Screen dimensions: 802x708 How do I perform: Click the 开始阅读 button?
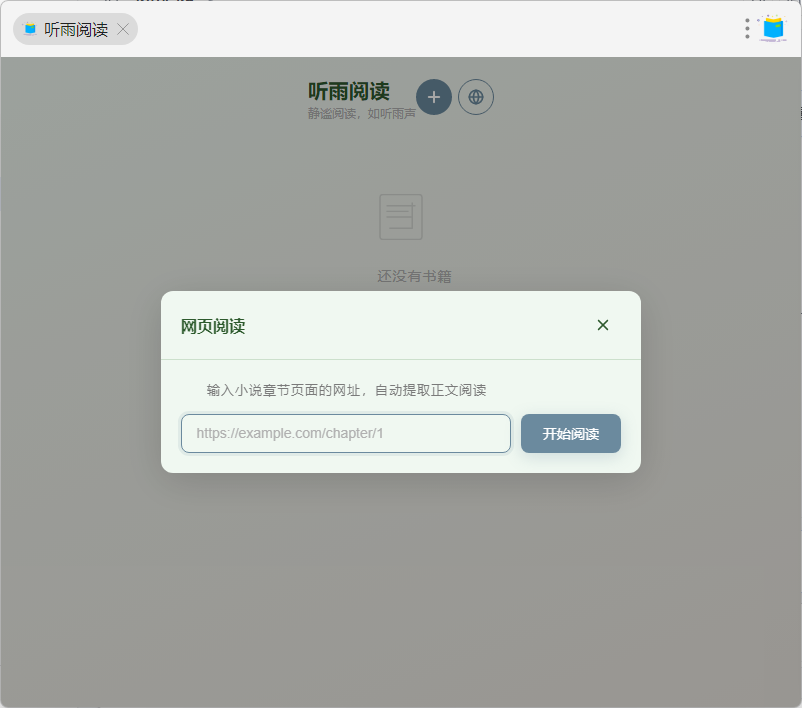(x=571, y=433)
